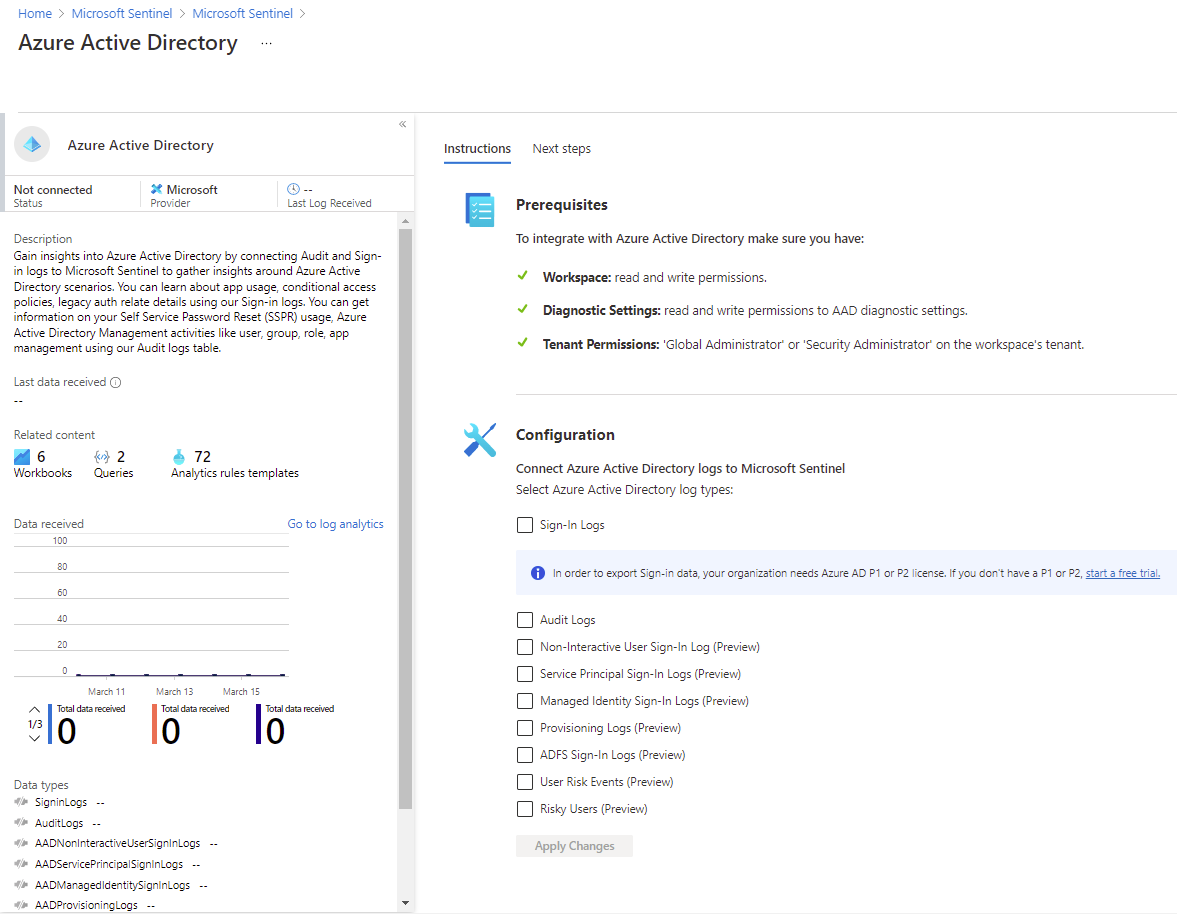Viewport: 1177px width, 914px height.
Task: Check Non-Interactive User Sign-In Log (Preview)
Action: point(525,647)
